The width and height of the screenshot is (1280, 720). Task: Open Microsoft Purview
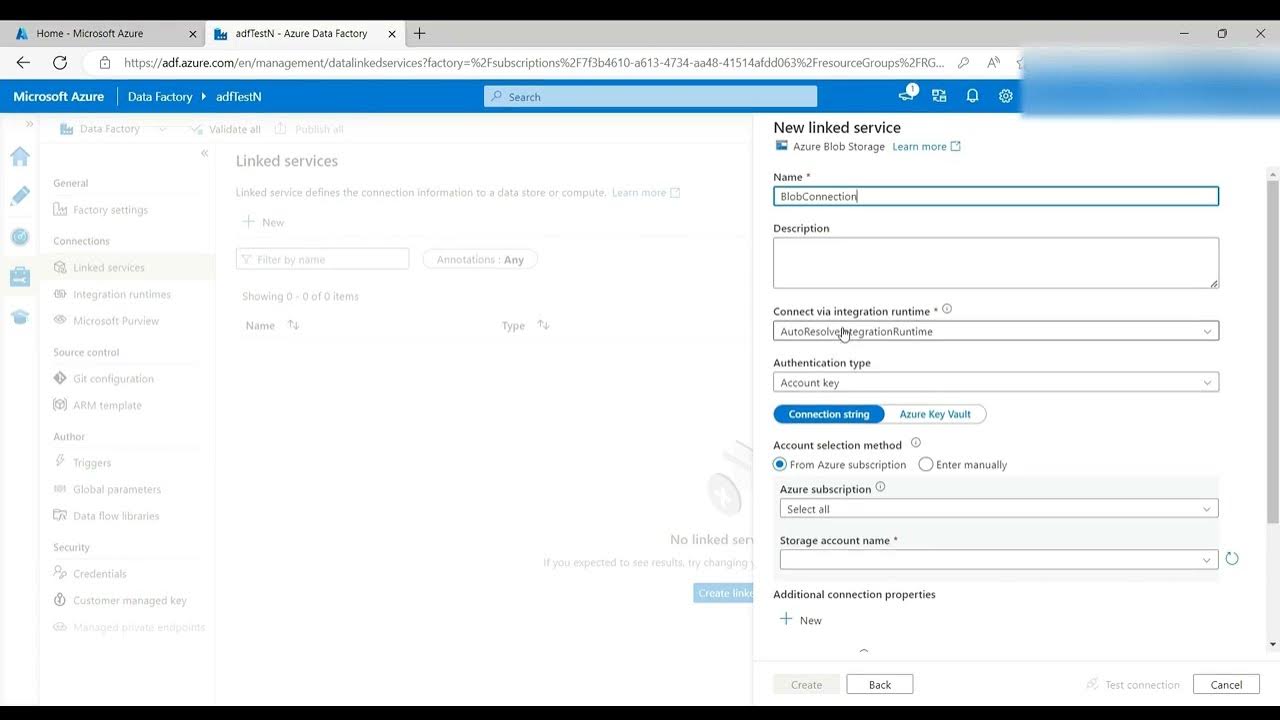pyautogui.click(x=116, y=321)
